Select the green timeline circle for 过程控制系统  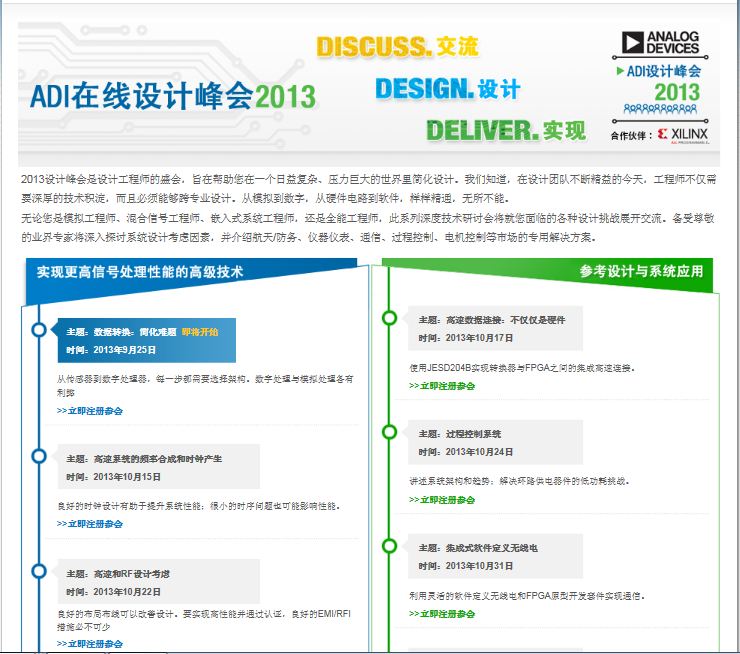(x=390, y=432)
